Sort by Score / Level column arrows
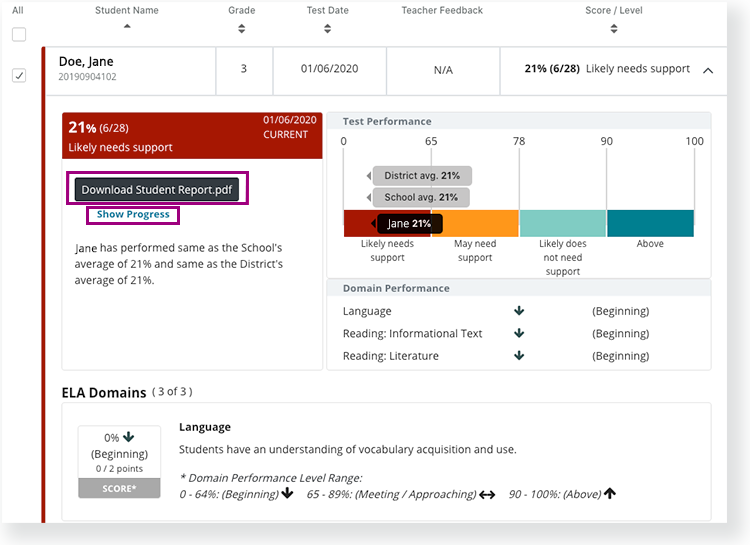The image size is (750, 545). pyautogui.click(x=614, y=29)
